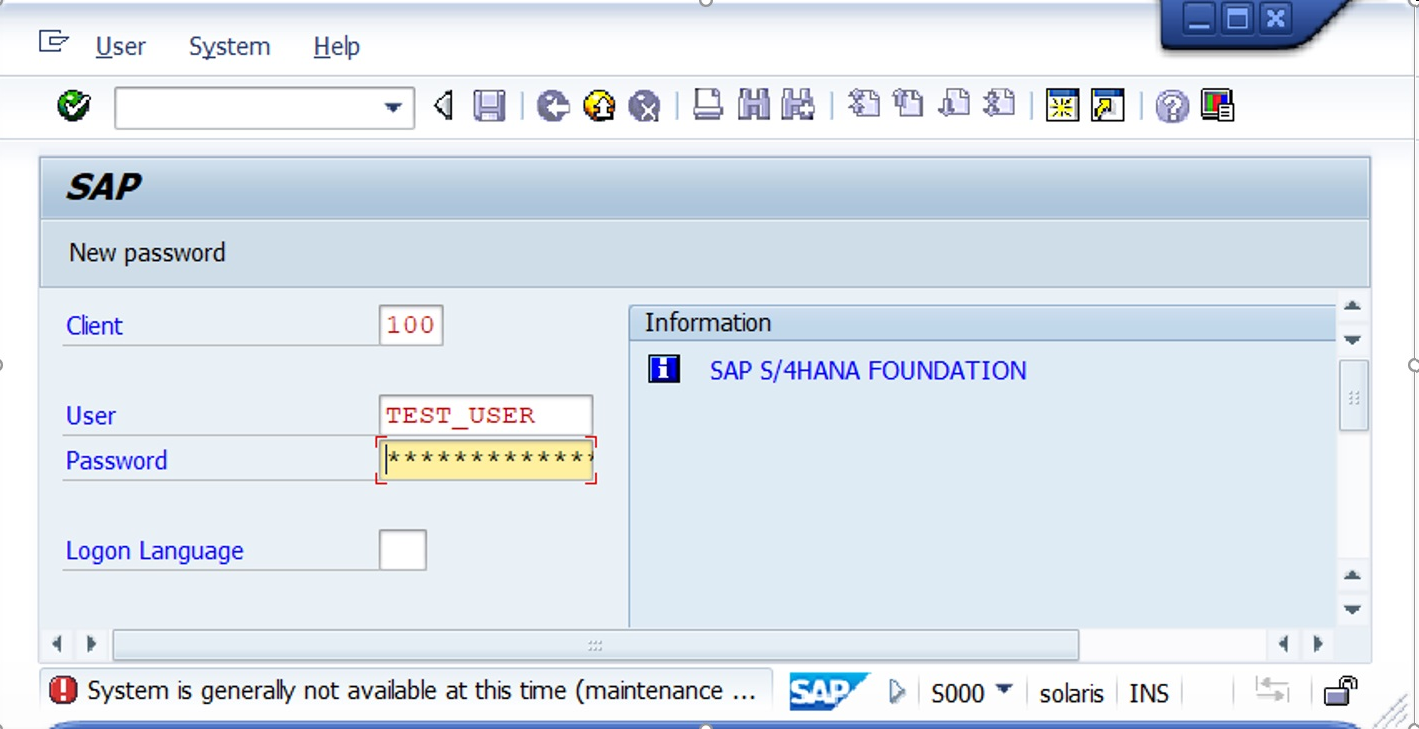Open the System menu
Image resolution: width=1419 pixels, height=729 pixels.
(229, 46)
